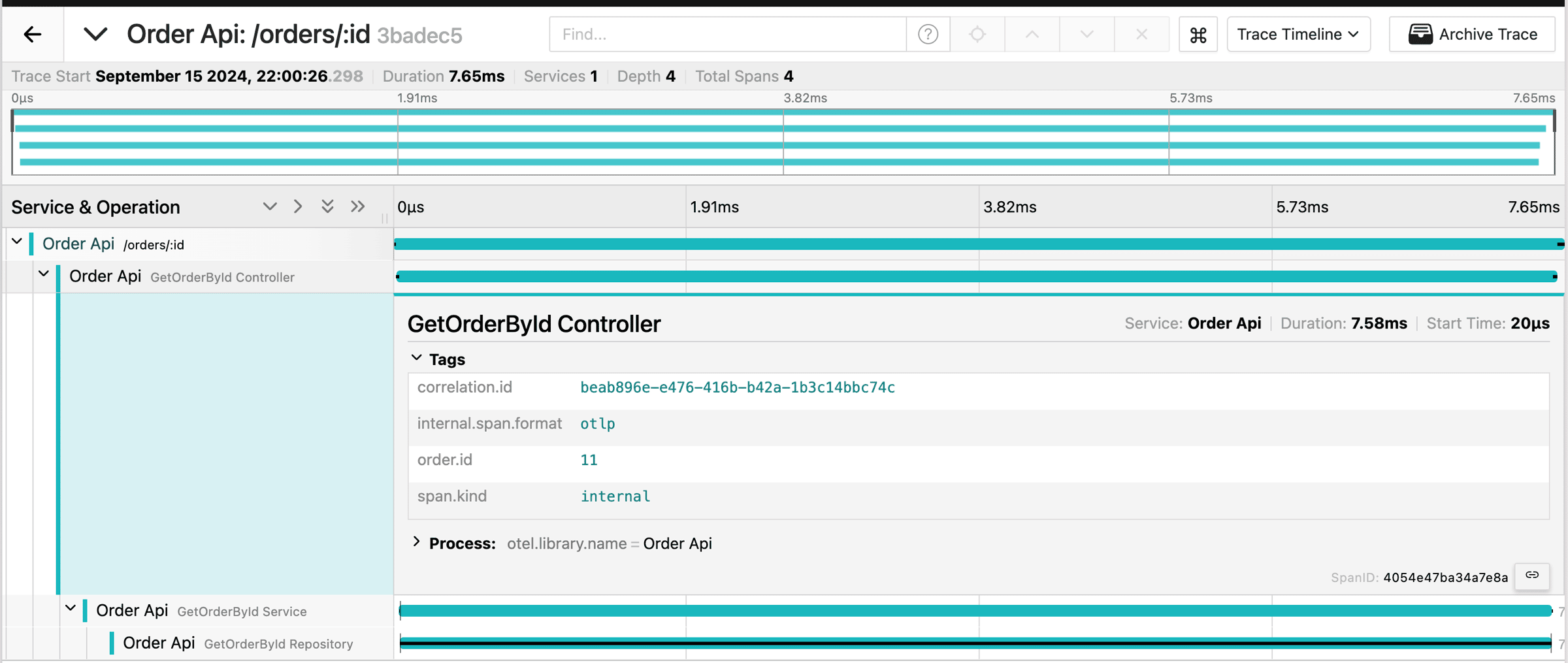Expand the Process section
The width and height of the screenshot is (1568, 663).
point(417,543)
